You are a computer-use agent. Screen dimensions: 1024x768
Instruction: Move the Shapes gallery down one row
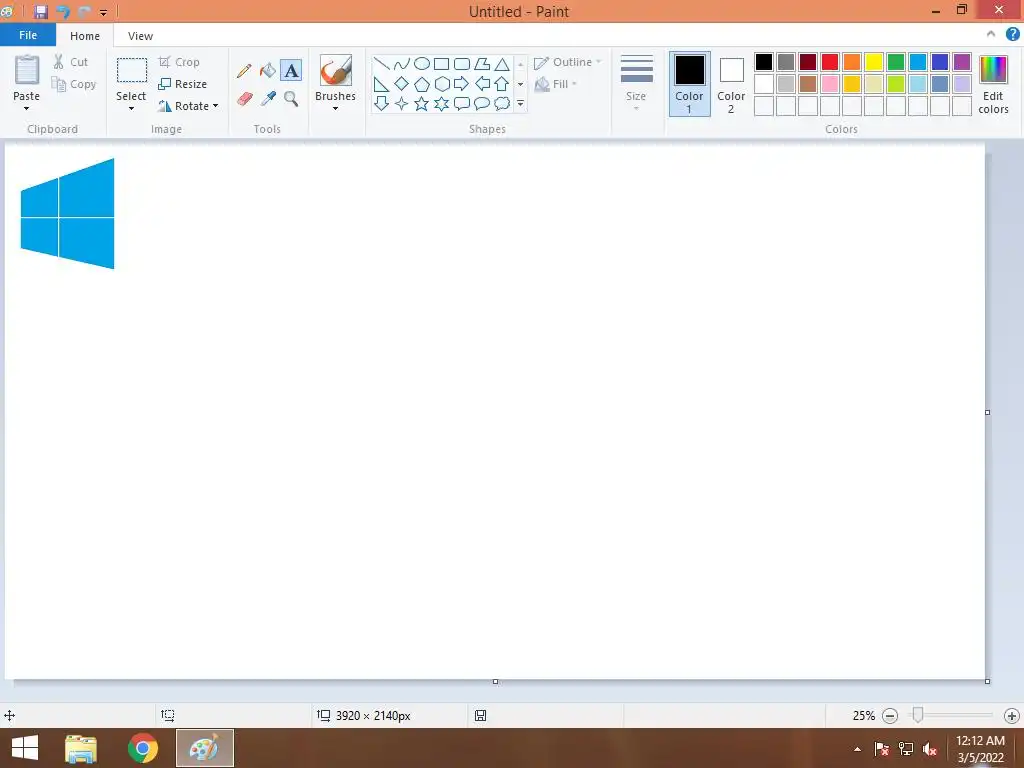pyautogui.click(x=520, y=84)
